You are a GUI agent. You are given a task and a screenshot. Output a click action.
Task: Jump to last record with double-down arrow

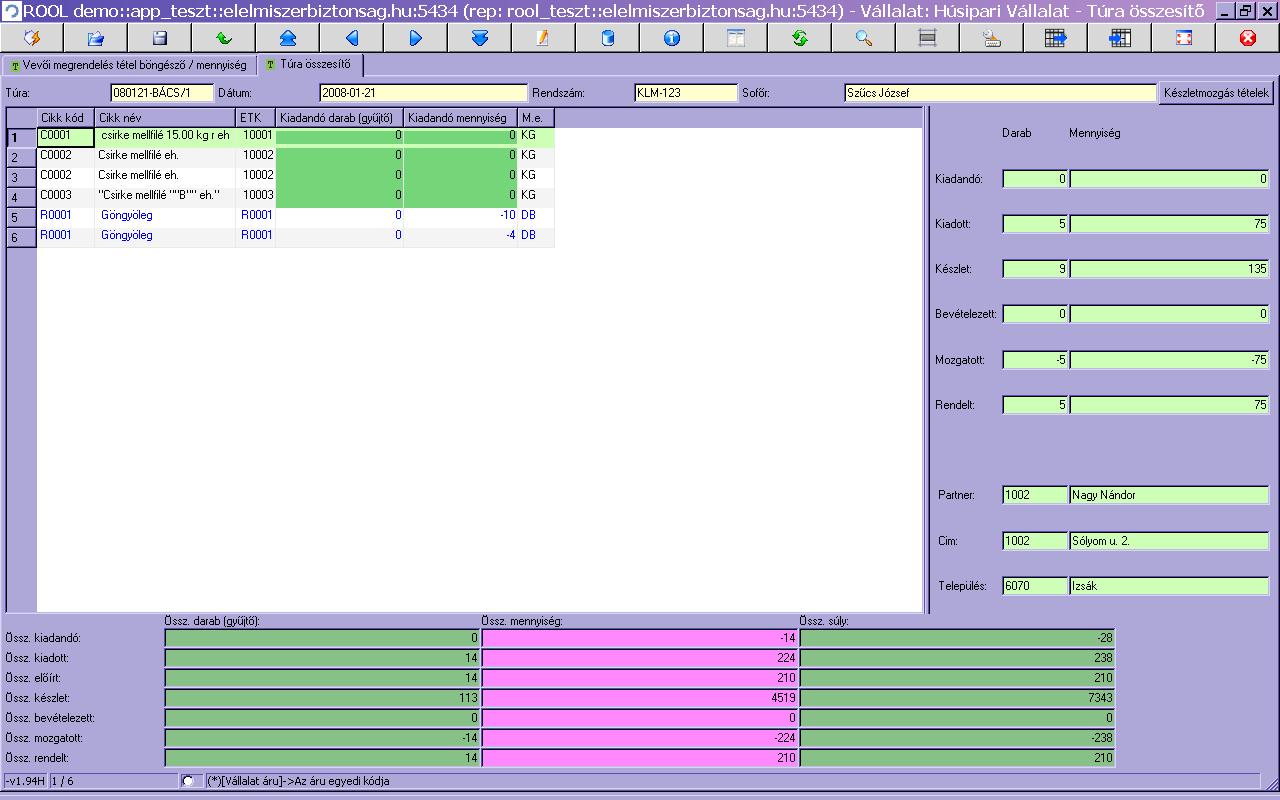point(479,38)
